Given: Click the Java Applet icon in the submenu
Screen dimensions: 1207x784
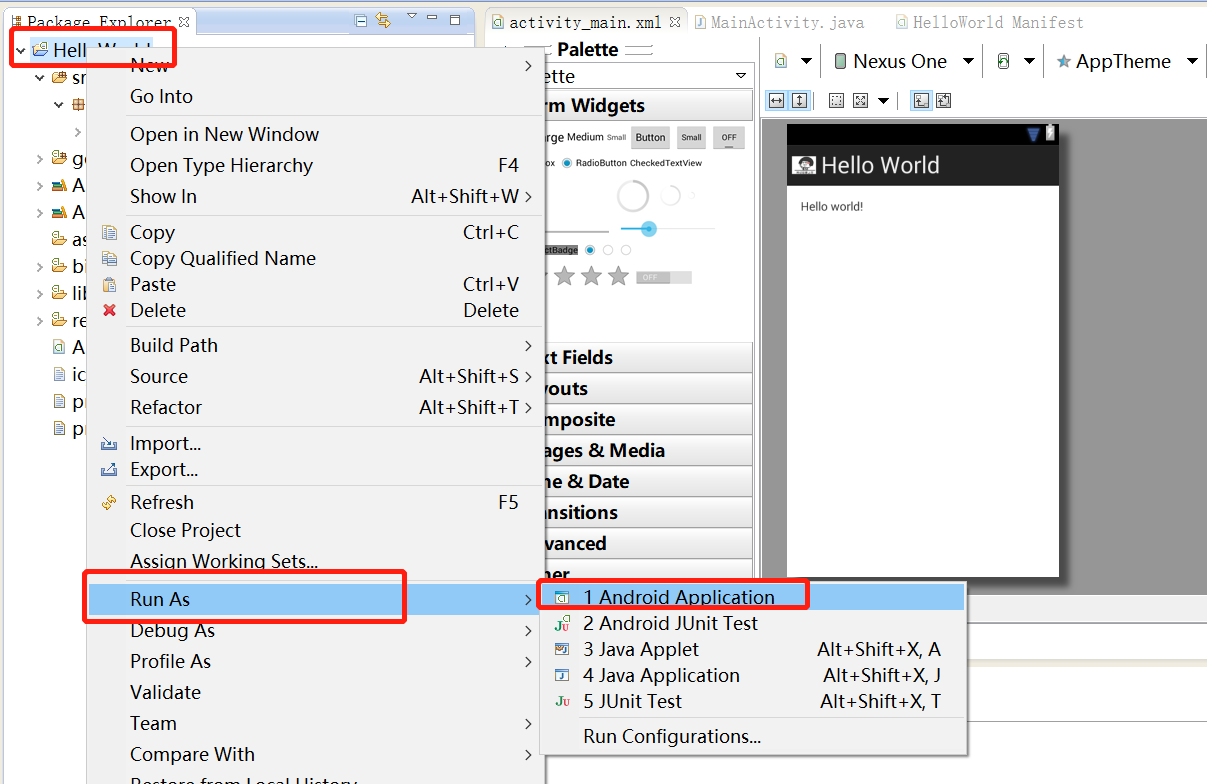Looking at the screenshot, I should coord(562,649).
